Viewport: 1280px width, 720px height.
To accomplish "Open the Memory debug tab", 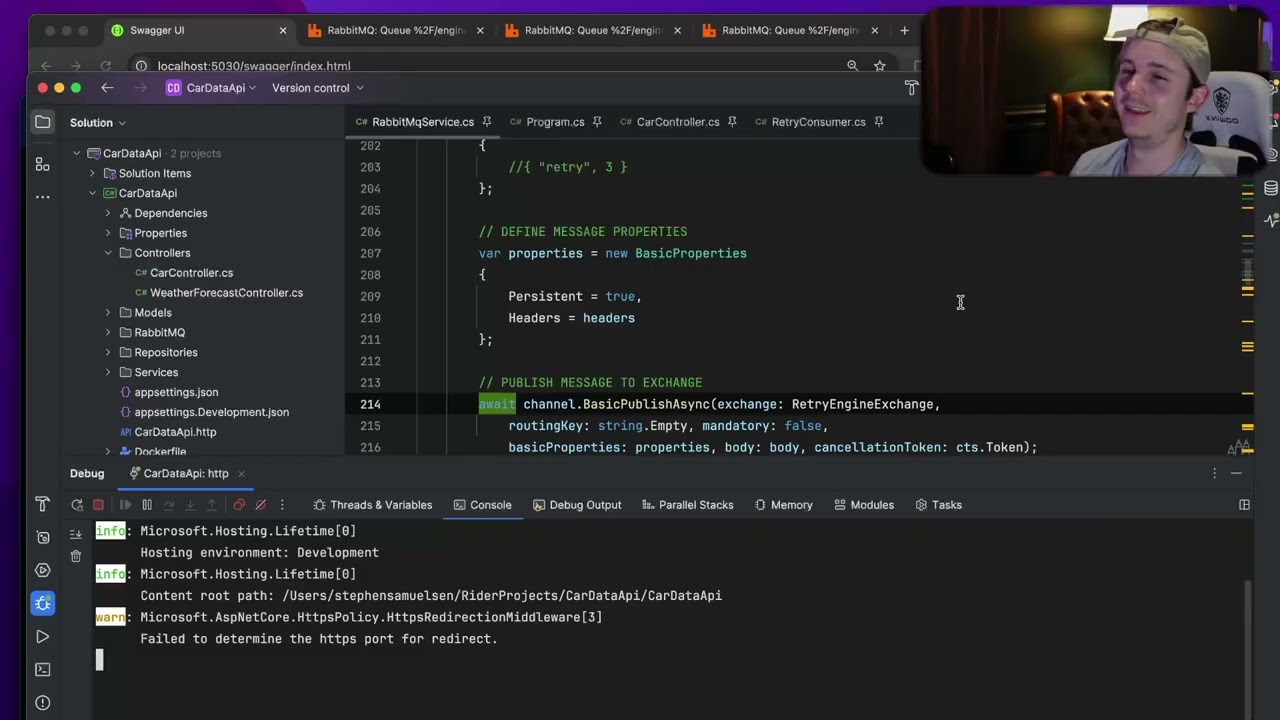I will click(x=783, y=505).
